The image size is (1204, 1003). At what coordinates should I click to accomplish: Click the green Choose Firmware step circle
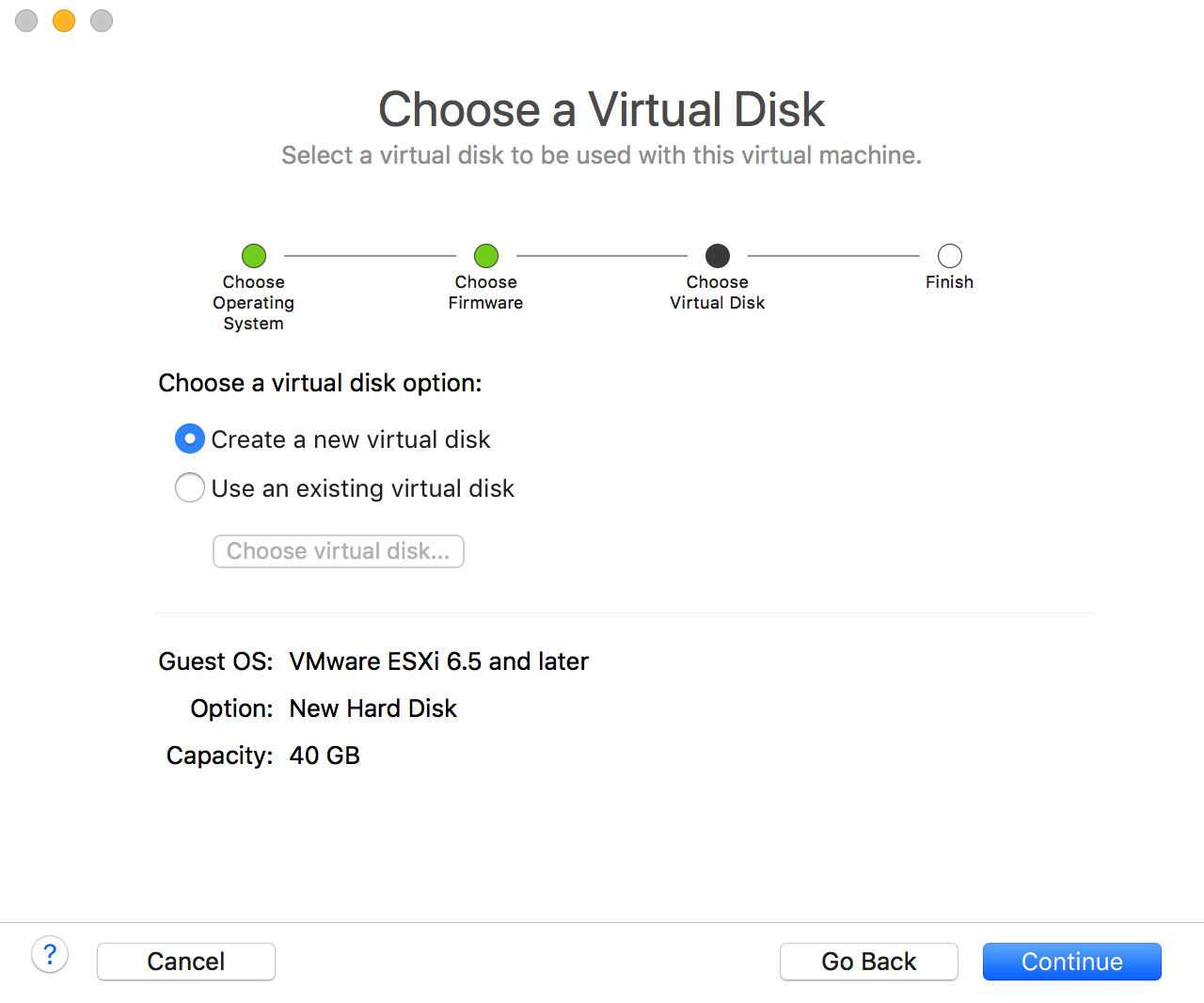(x=486, y=255)
